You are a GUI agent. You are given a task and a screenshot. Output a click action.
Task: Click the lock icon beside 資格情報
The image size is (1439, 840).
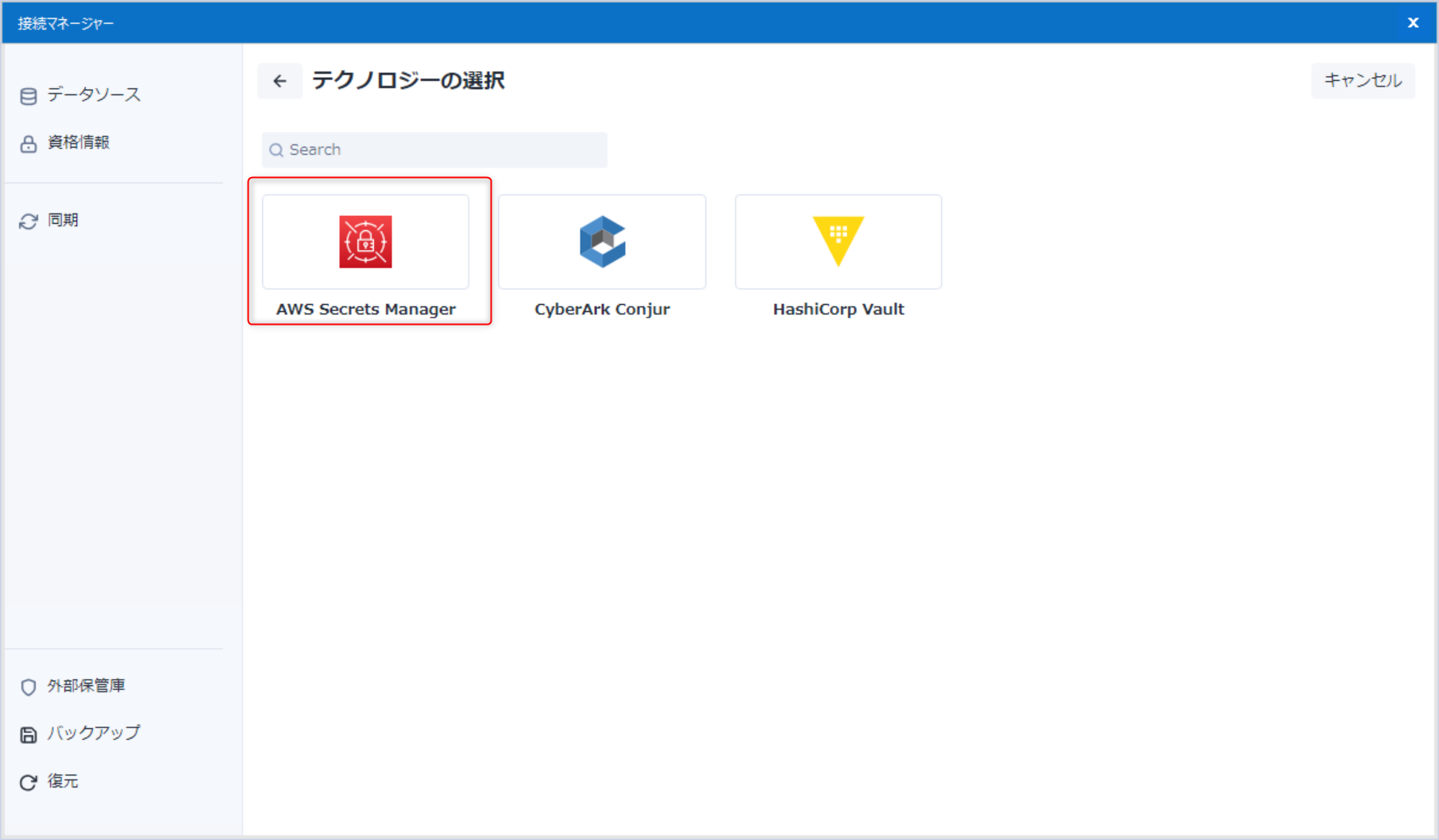[29, 144]
